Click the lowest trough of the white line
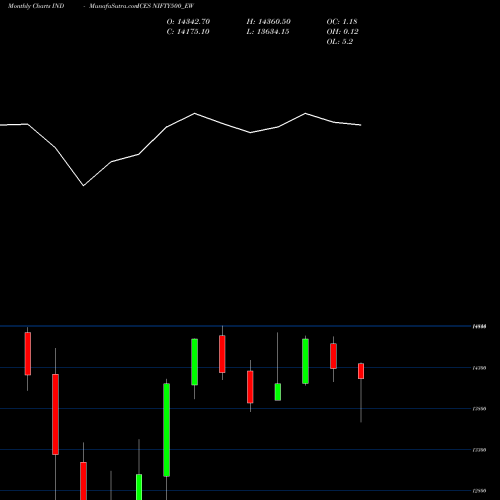The image size is (500, 500). click(x=83, y=186)
